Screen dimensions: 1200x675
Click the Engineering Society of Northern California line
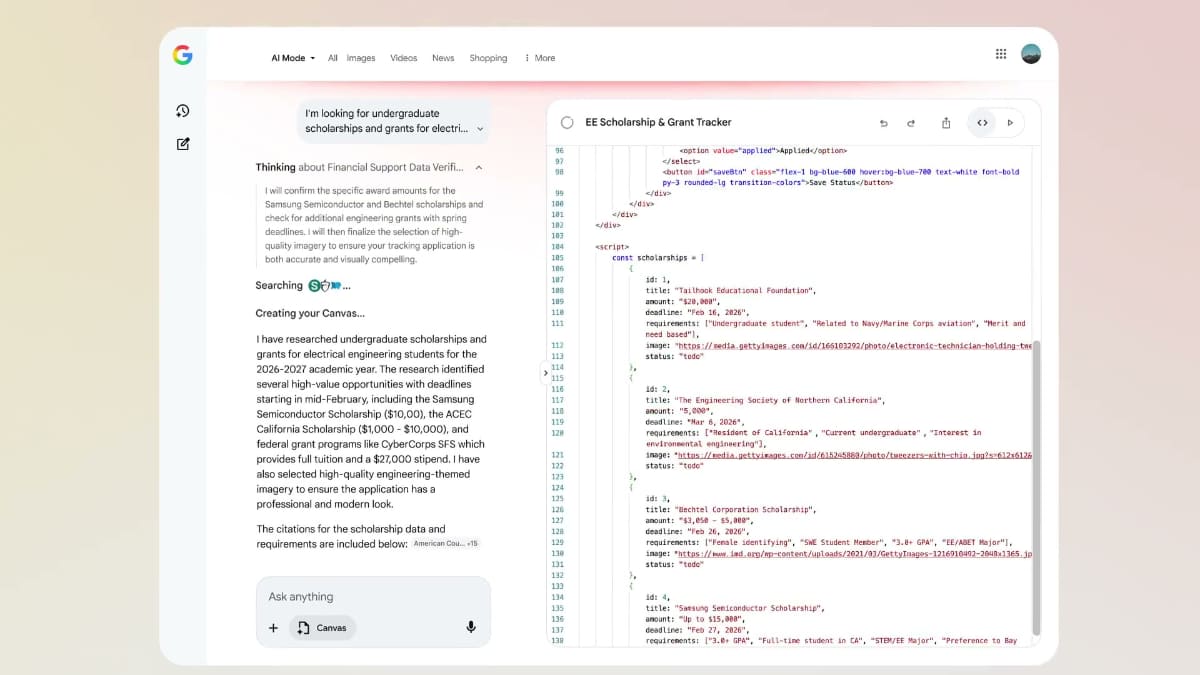coord(765,400)
